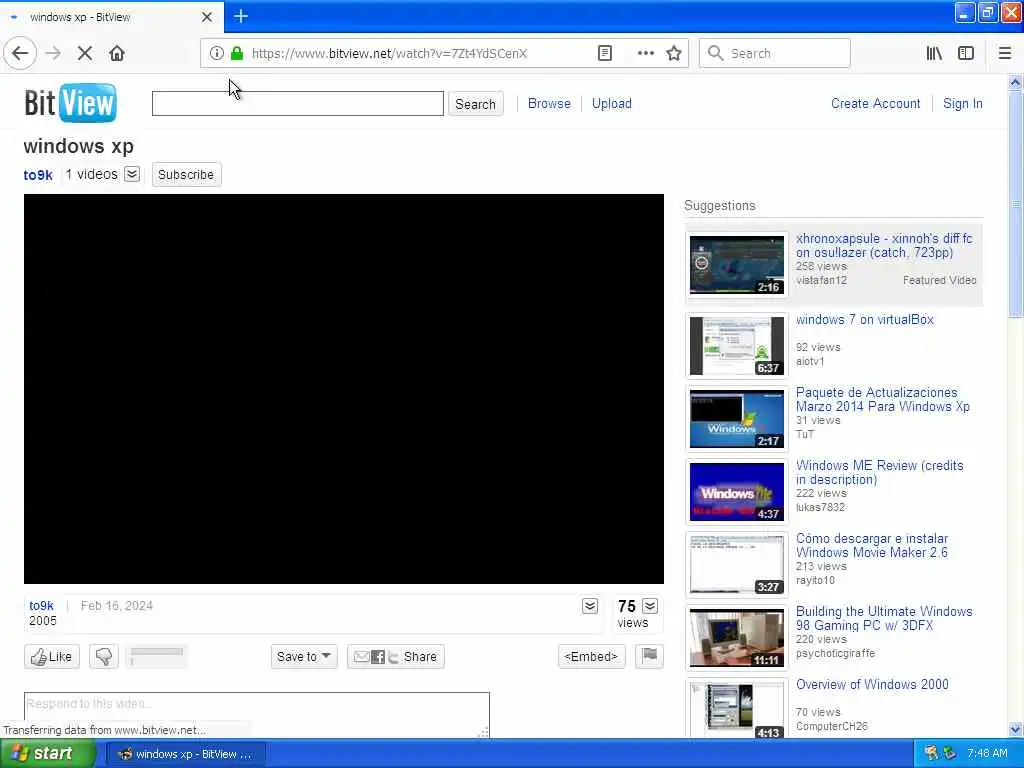Click the black video player area
Viewport: 1024px width, 768px height.
(344, 389)
